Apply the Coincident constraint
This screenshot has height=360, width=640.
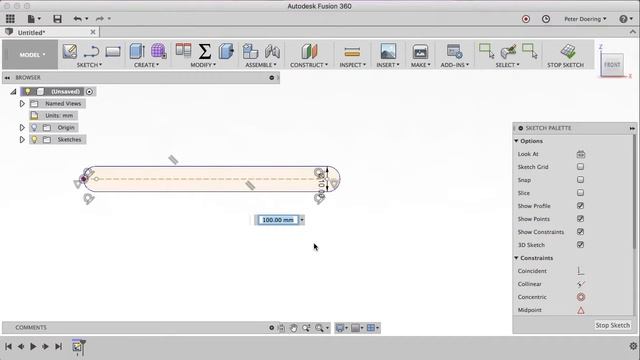(580, 271)
